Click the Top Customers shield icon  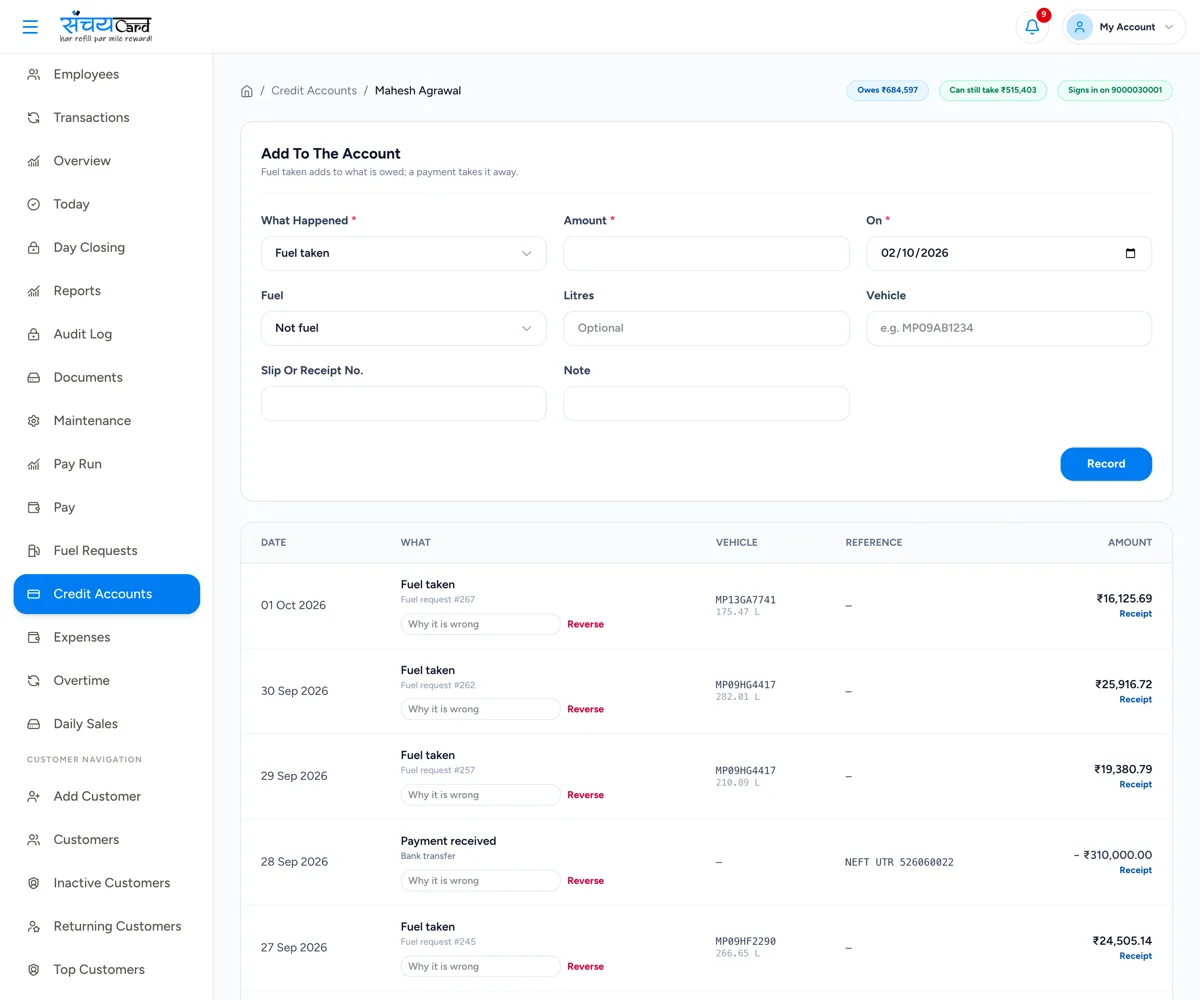34,970
